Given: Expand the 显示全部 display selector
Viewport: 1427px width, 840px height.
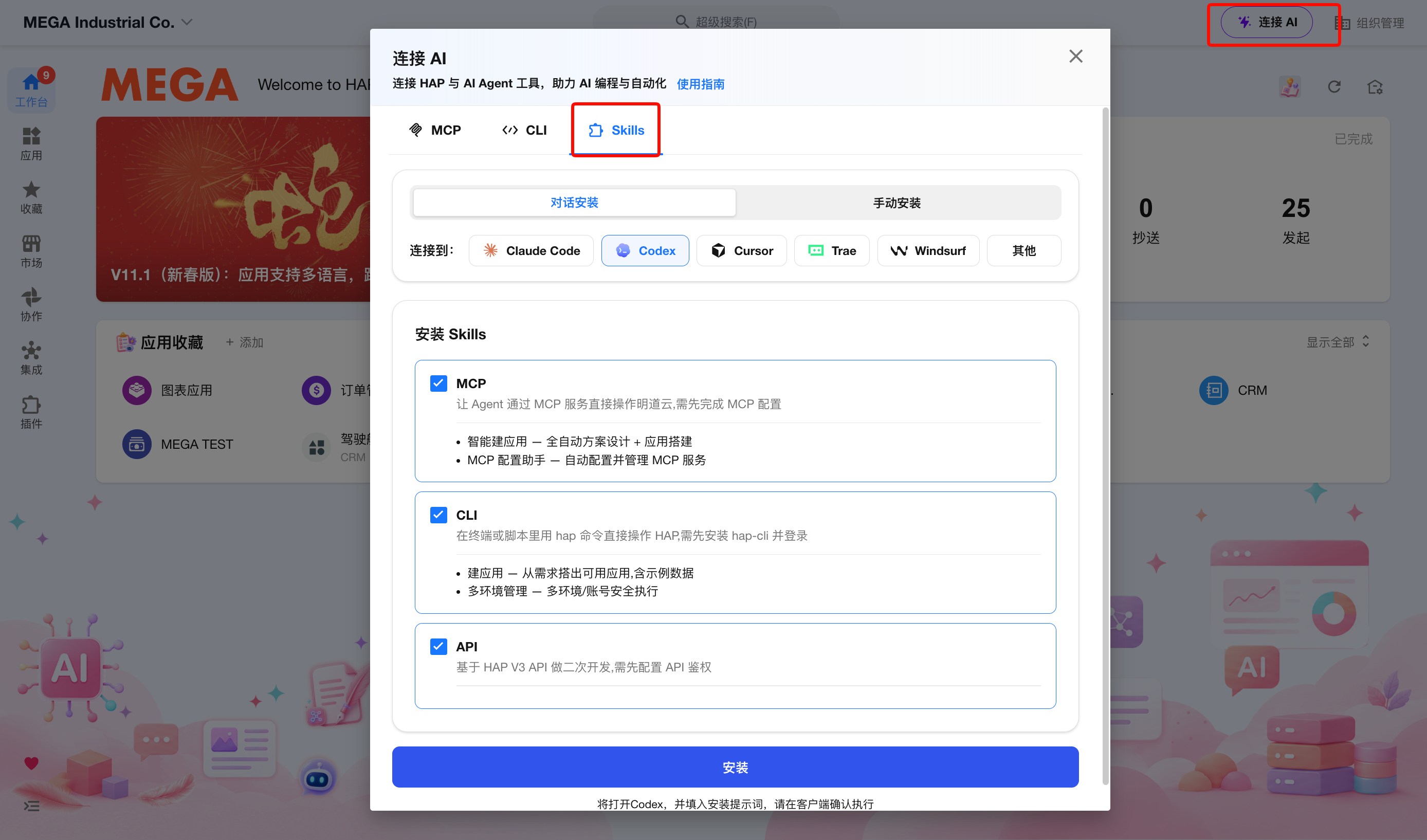Looking at the screenshot, I should pos(1338,341).
